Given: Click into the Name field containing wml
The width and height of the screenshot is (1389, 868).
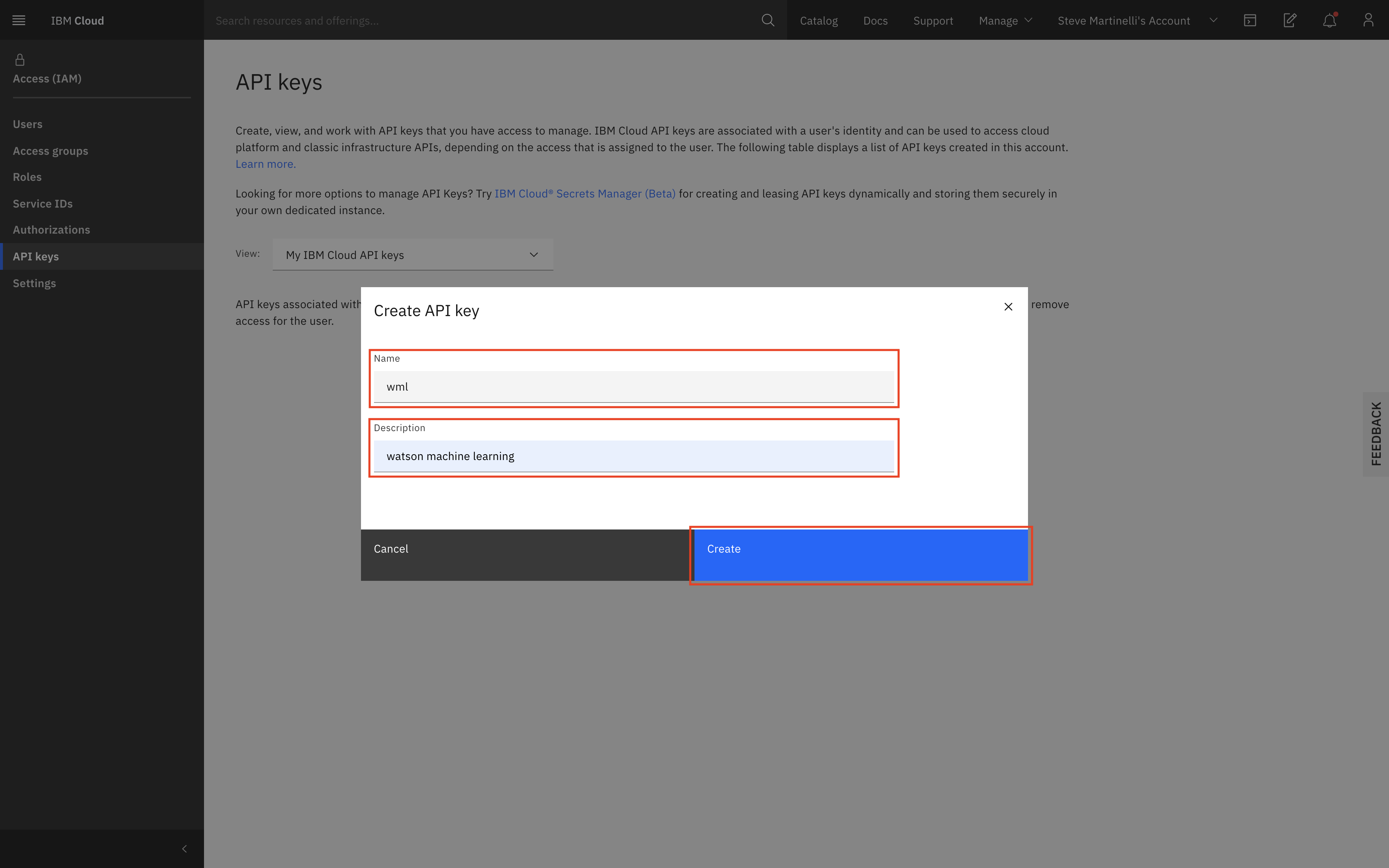Looking at the screenshot, I should [x=633, y=387].
